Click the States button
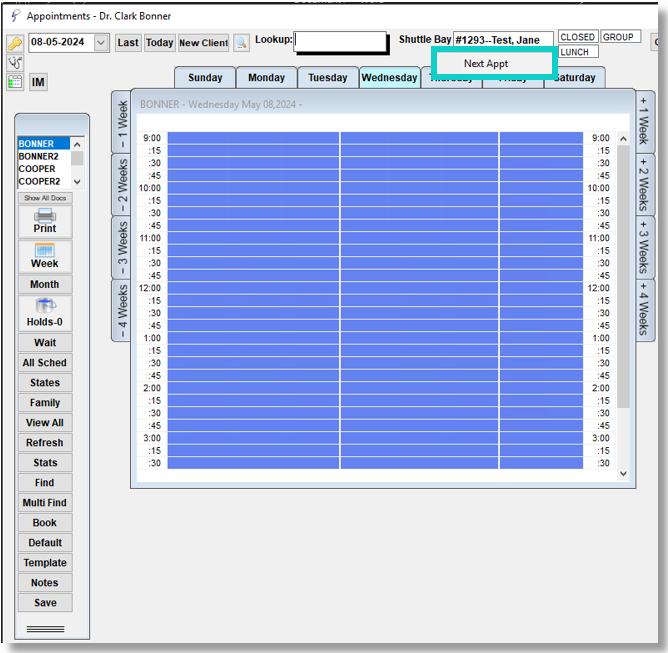 [45, 383]
